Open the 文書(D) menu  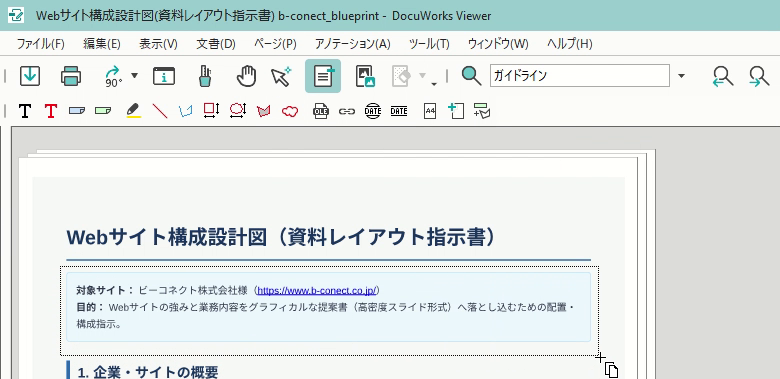216,44
